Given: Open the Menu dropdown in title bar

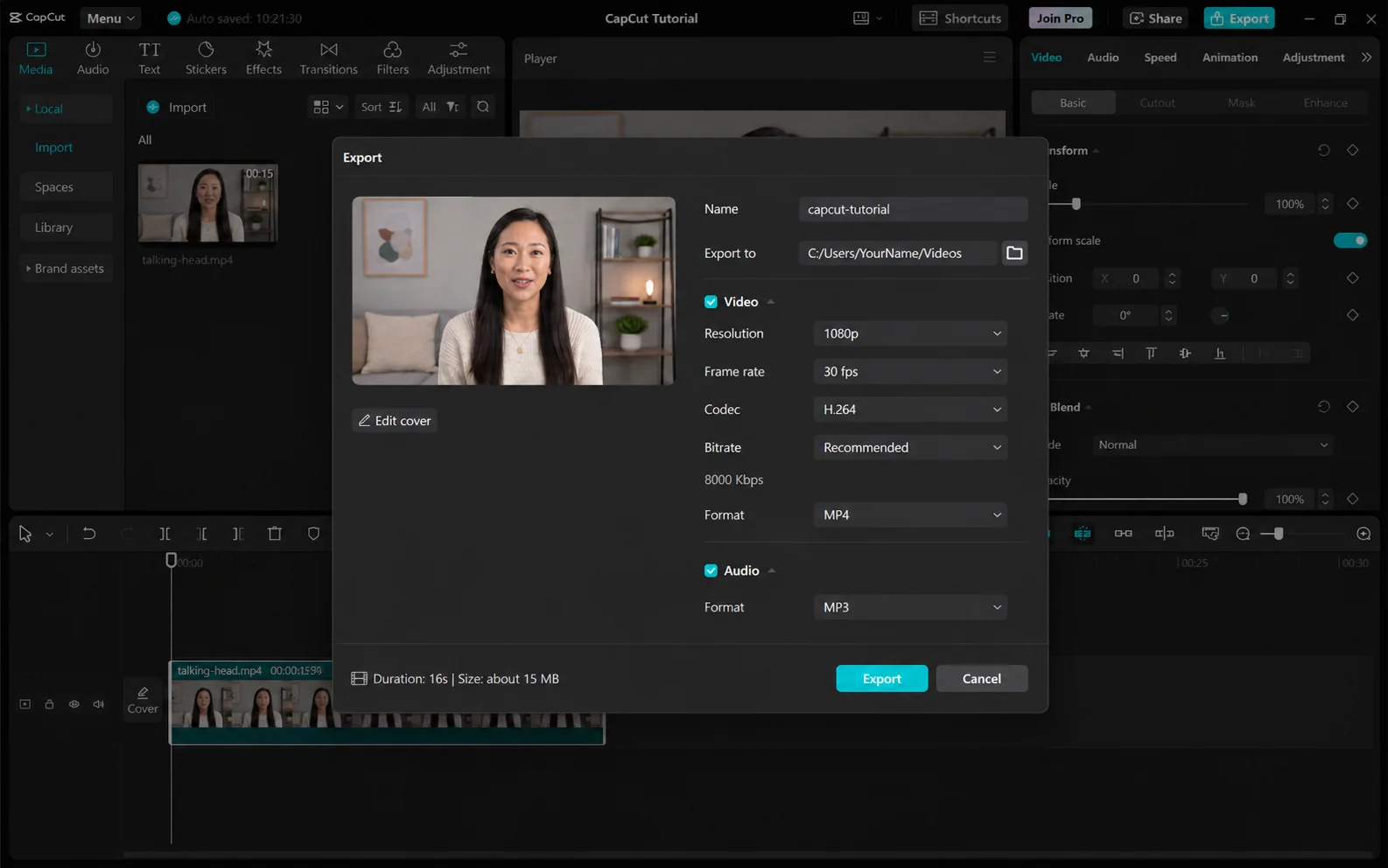Looking at the screenshot, I should point(110,18).
